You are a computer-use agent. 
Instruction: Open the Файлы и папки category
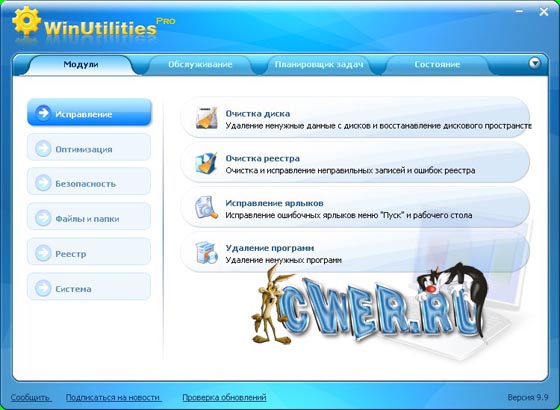(89, 217)
